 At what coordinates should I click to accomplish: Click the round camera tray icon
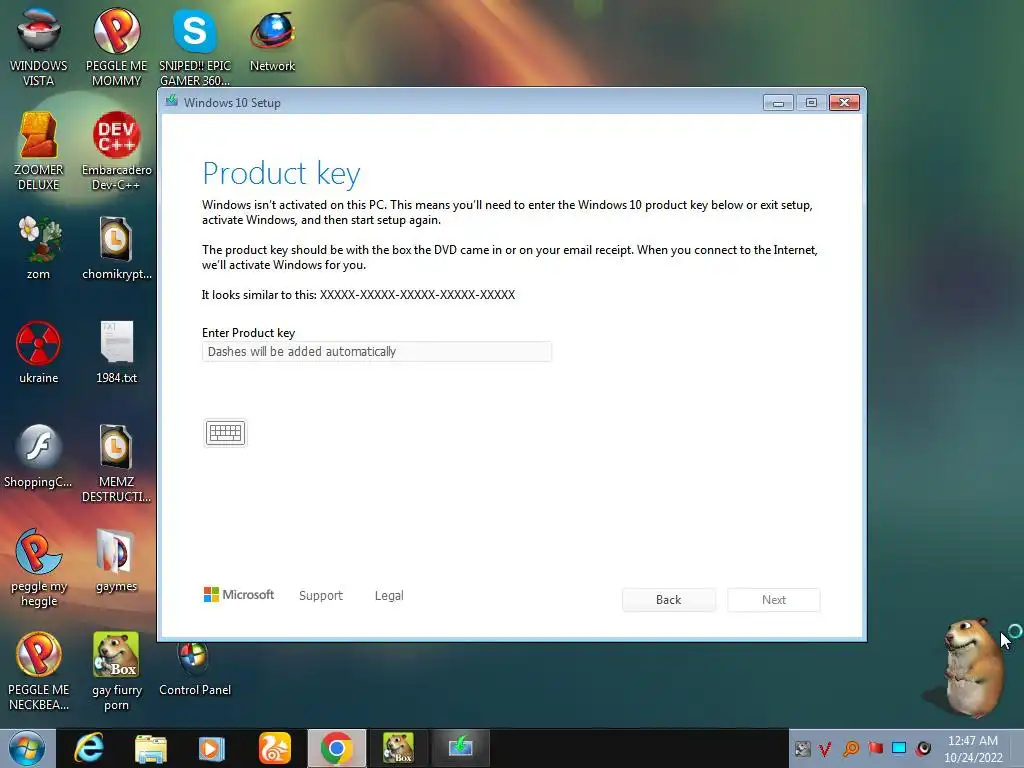pos(923,748)
